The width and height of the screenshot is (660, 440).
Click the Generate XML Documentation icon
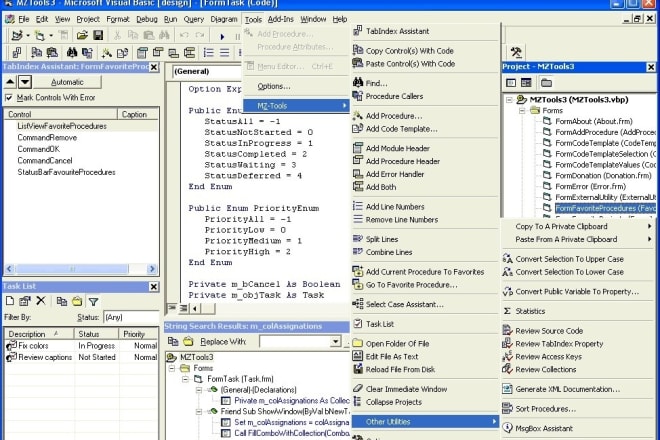point(507,389)
